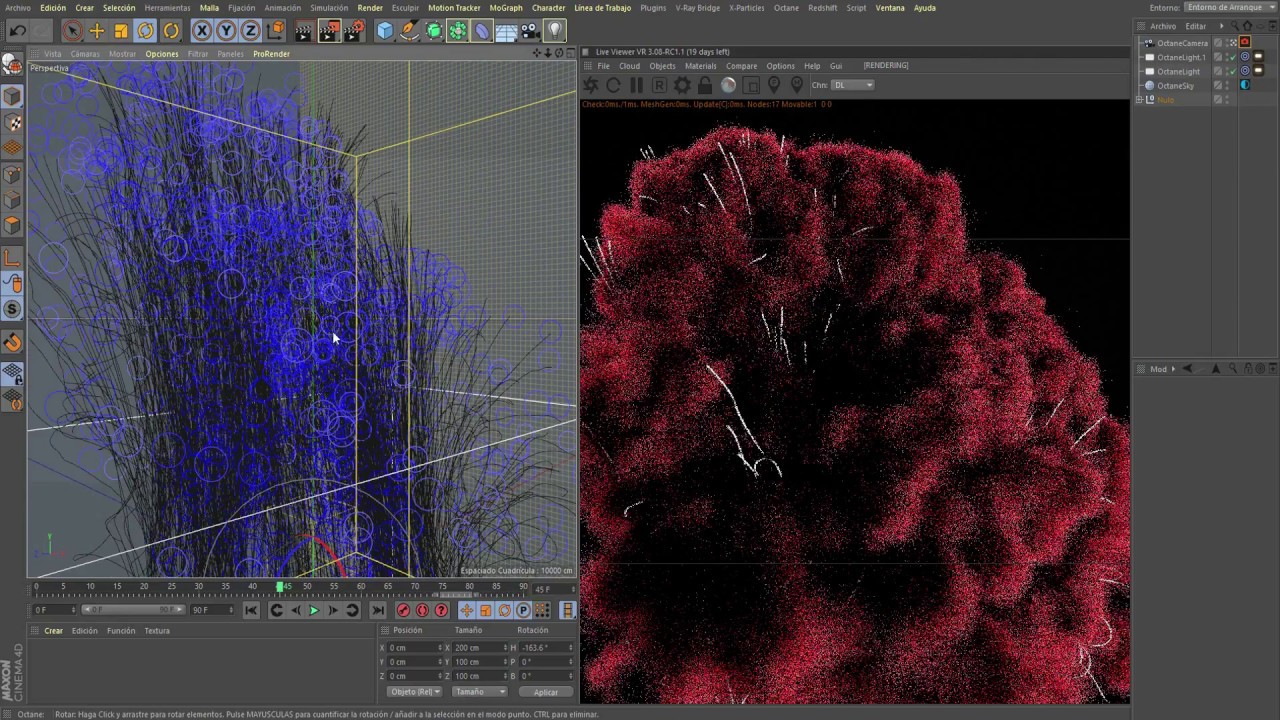
Task: Open the Spline pen tool
Action: (x=409, y=31)
